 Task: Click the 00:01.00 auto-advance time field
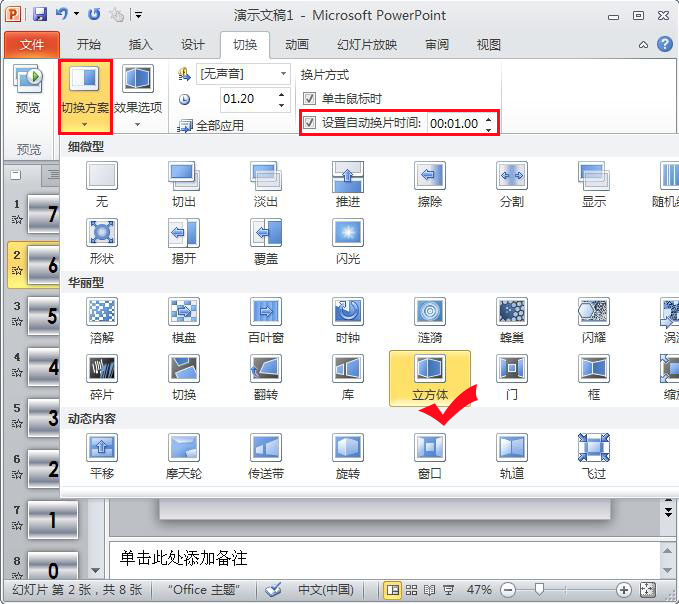[455, 124]
